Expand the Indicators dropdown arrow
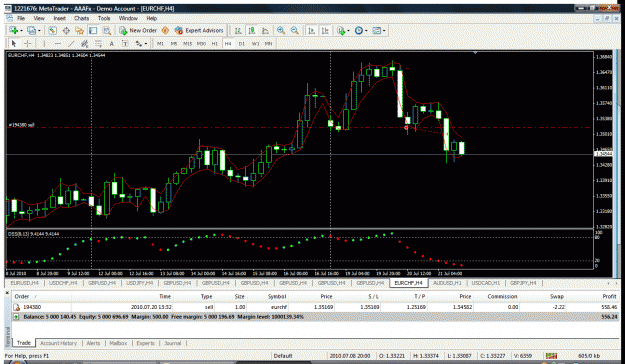This screenshot has height=364, width=625. pos(348,31)
